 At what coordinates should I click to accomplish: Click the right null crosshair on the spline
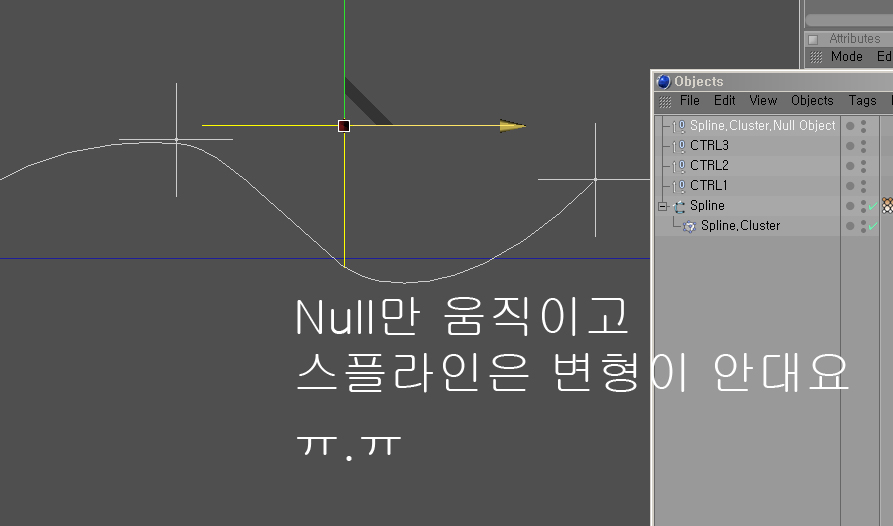point(596,179)
